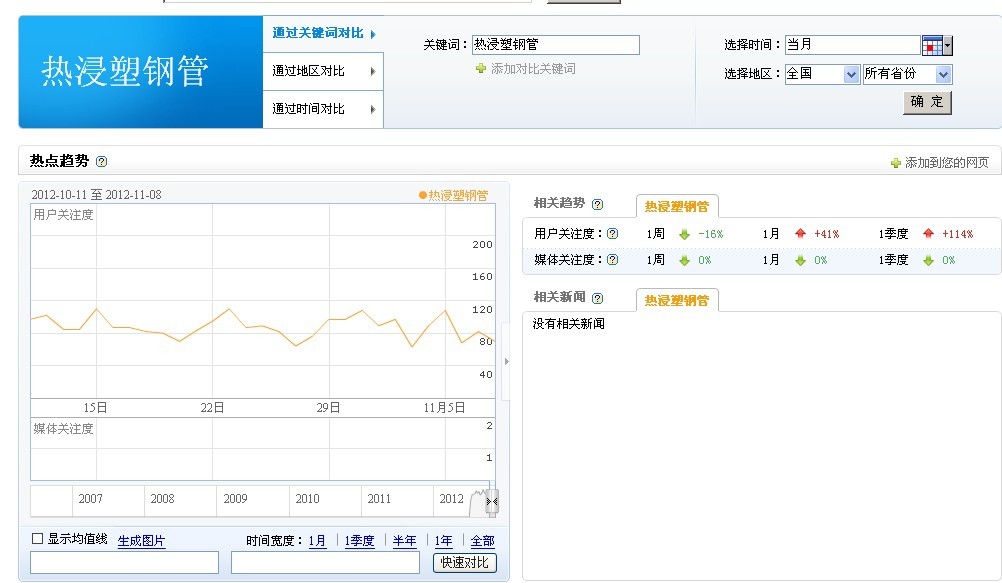This screenshot has height=583, width=1002.
Task: Open the 生成图片 link
Action: pos(141,541)
